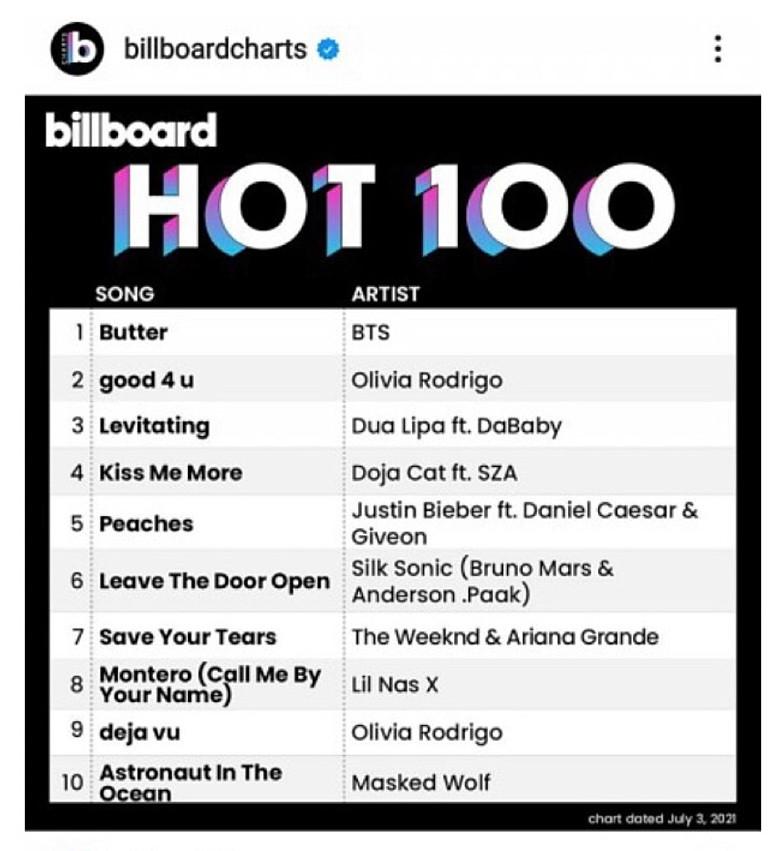Tap the billboardcharts profile avatar
The width and height of the screenshot is (773, 851).
77,48
